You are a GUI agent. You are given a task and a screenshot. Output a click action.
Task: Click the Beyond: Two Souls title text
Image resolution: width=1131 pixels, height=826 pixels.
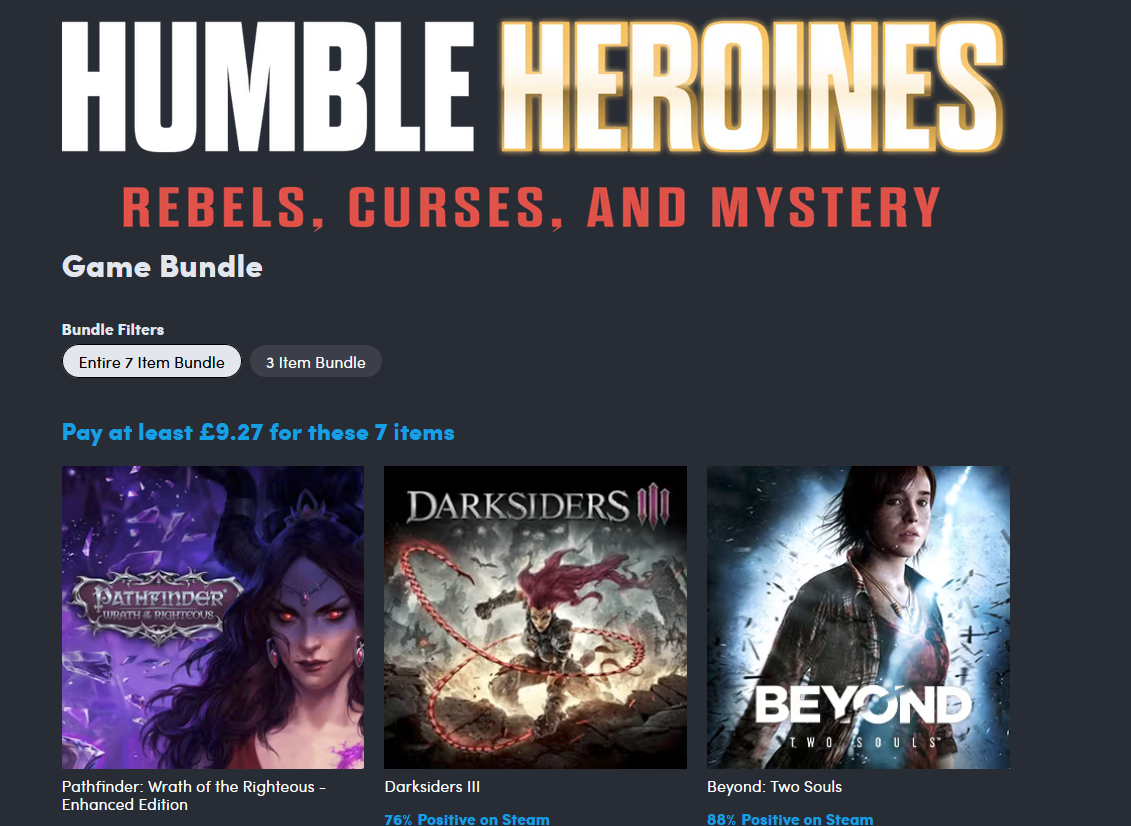tap(775, 787)
